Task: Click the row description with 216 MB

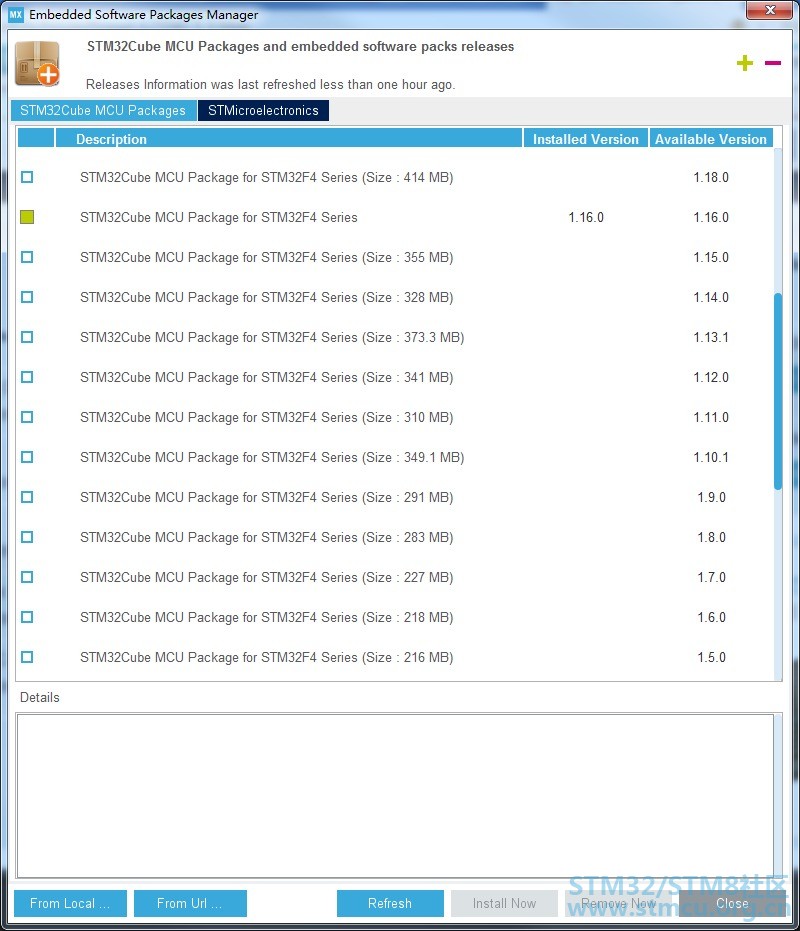Action: coord(267,657)
